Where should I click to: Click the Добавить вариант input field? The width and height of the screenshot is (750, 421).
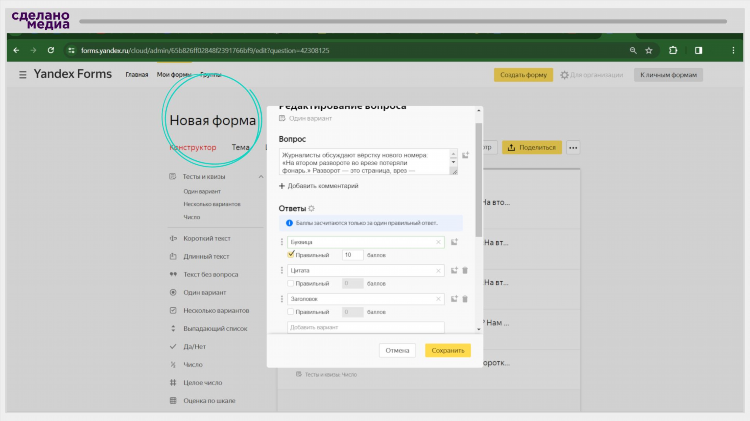[365, 327]
